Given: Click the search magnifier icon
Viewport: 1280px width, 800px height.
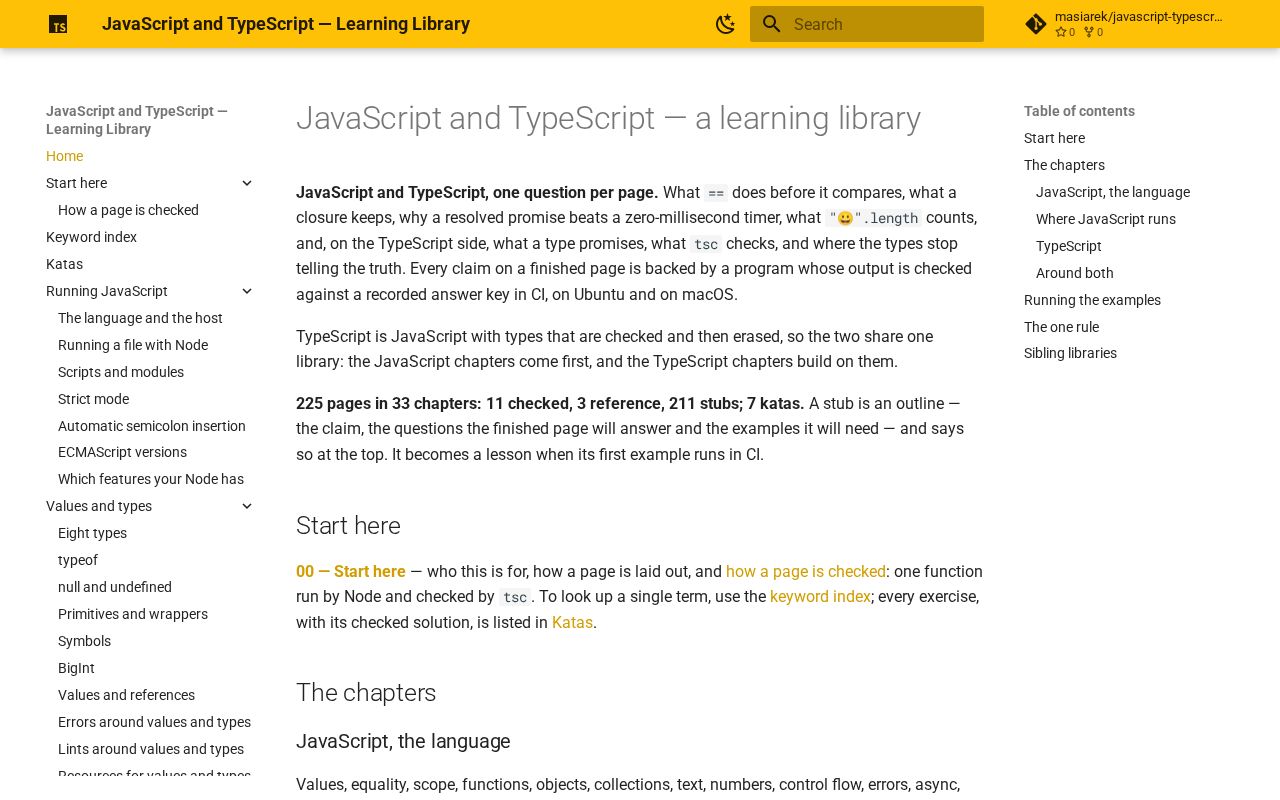Looking at the screenshot, I should click(771, 24).
